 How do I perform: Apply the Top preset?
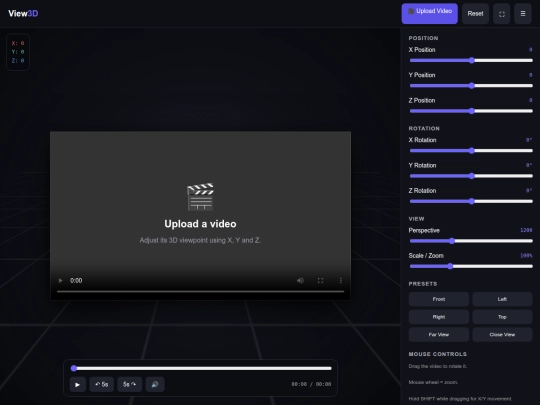tap(502, 317)
